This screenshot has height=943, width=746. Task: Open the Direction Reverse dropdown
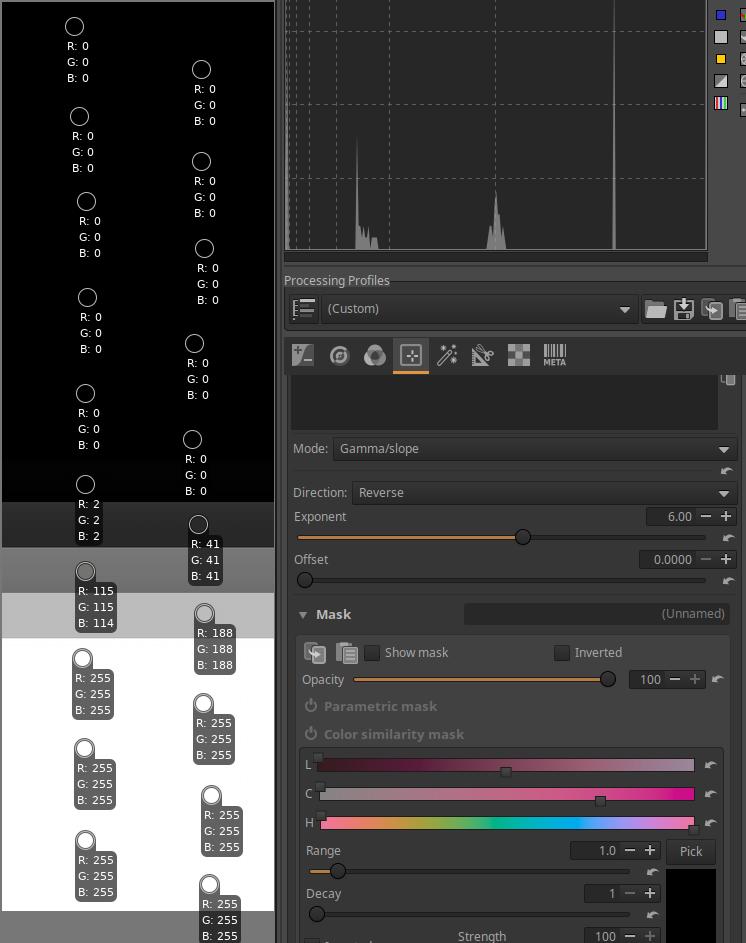543,493
